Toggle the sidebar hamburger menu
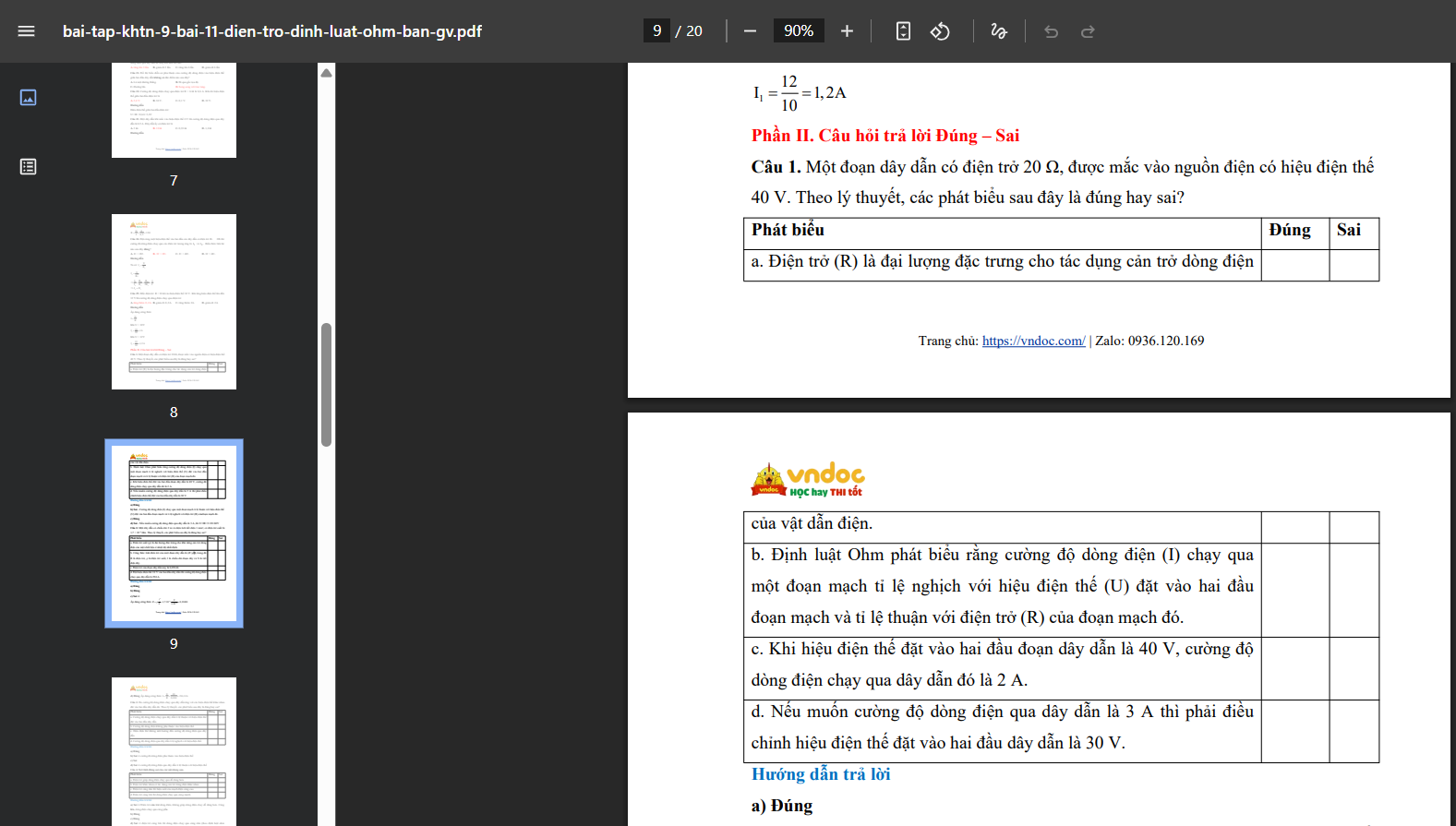The height and width of the screenshot is (826, 1456). [x=26, y=31]
